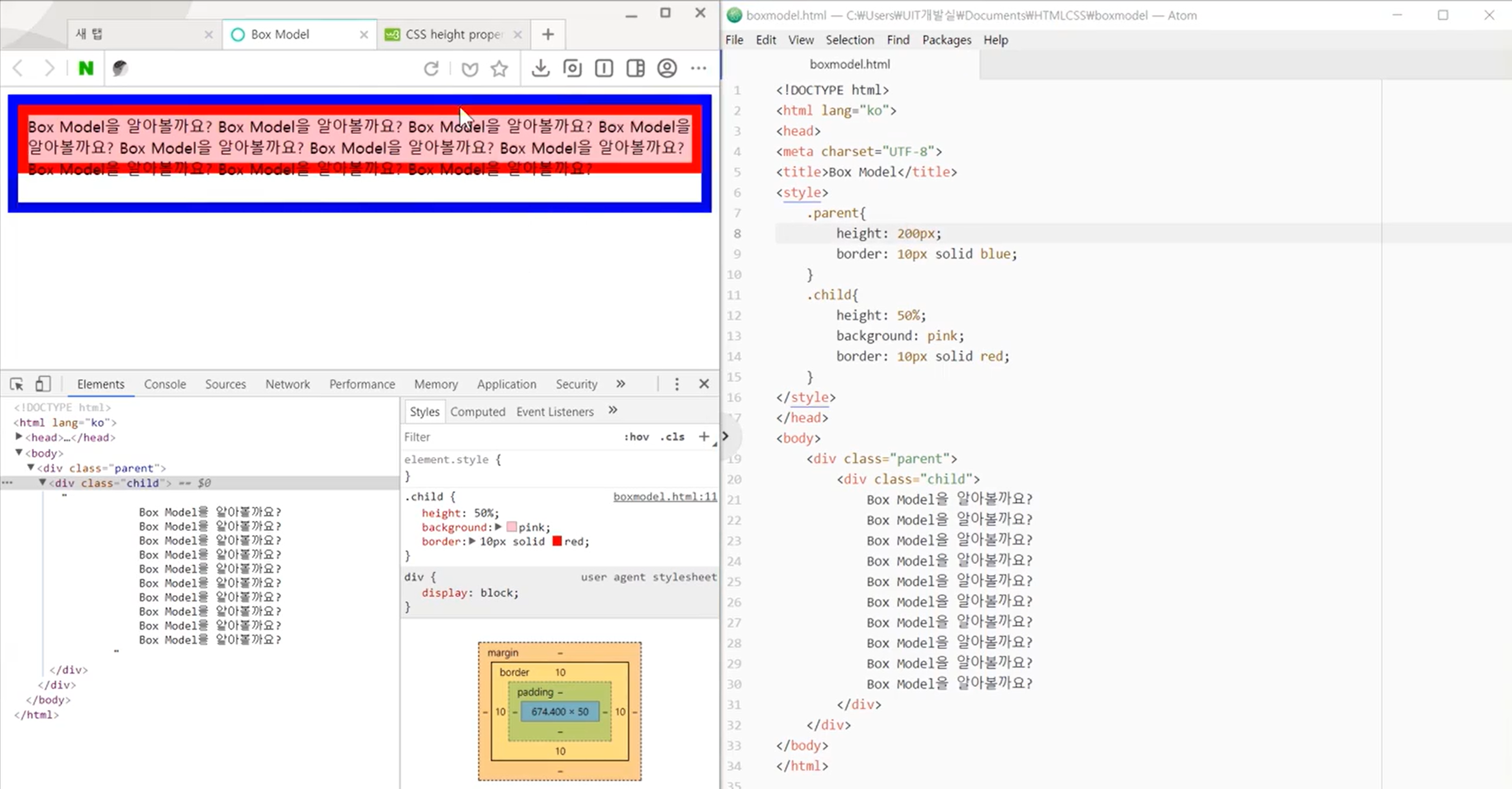
Task: Click the bookmark star icon
Action: tap(499, 69)
